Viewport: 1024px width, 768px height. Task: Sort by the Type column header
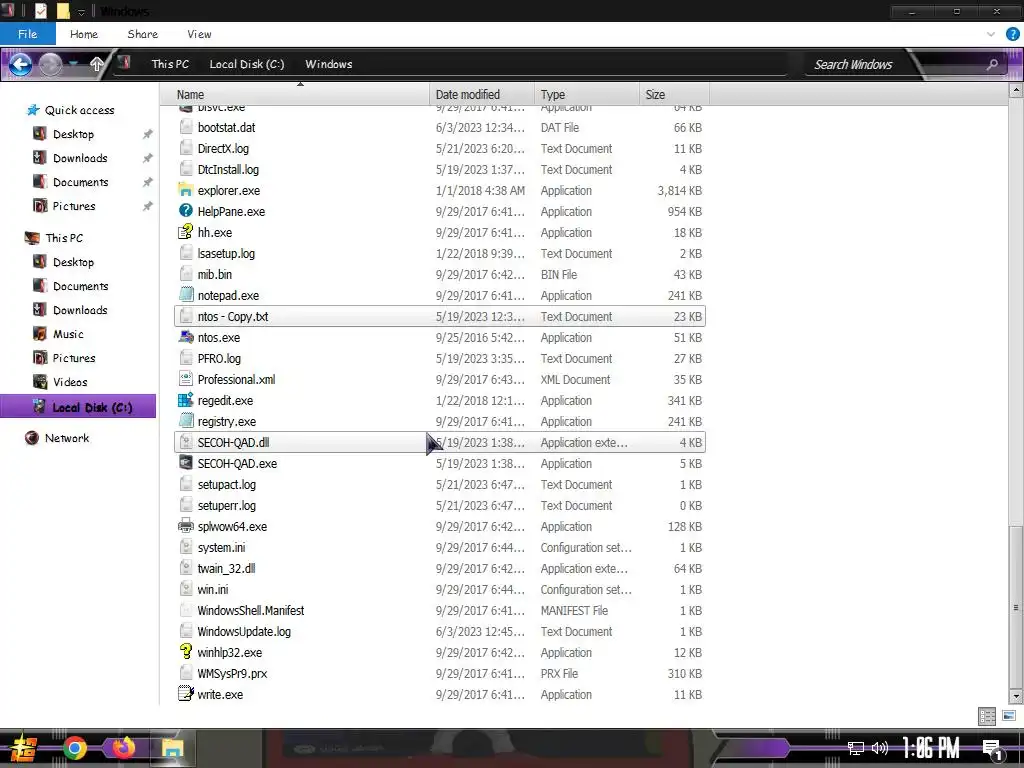click(586, 95)
